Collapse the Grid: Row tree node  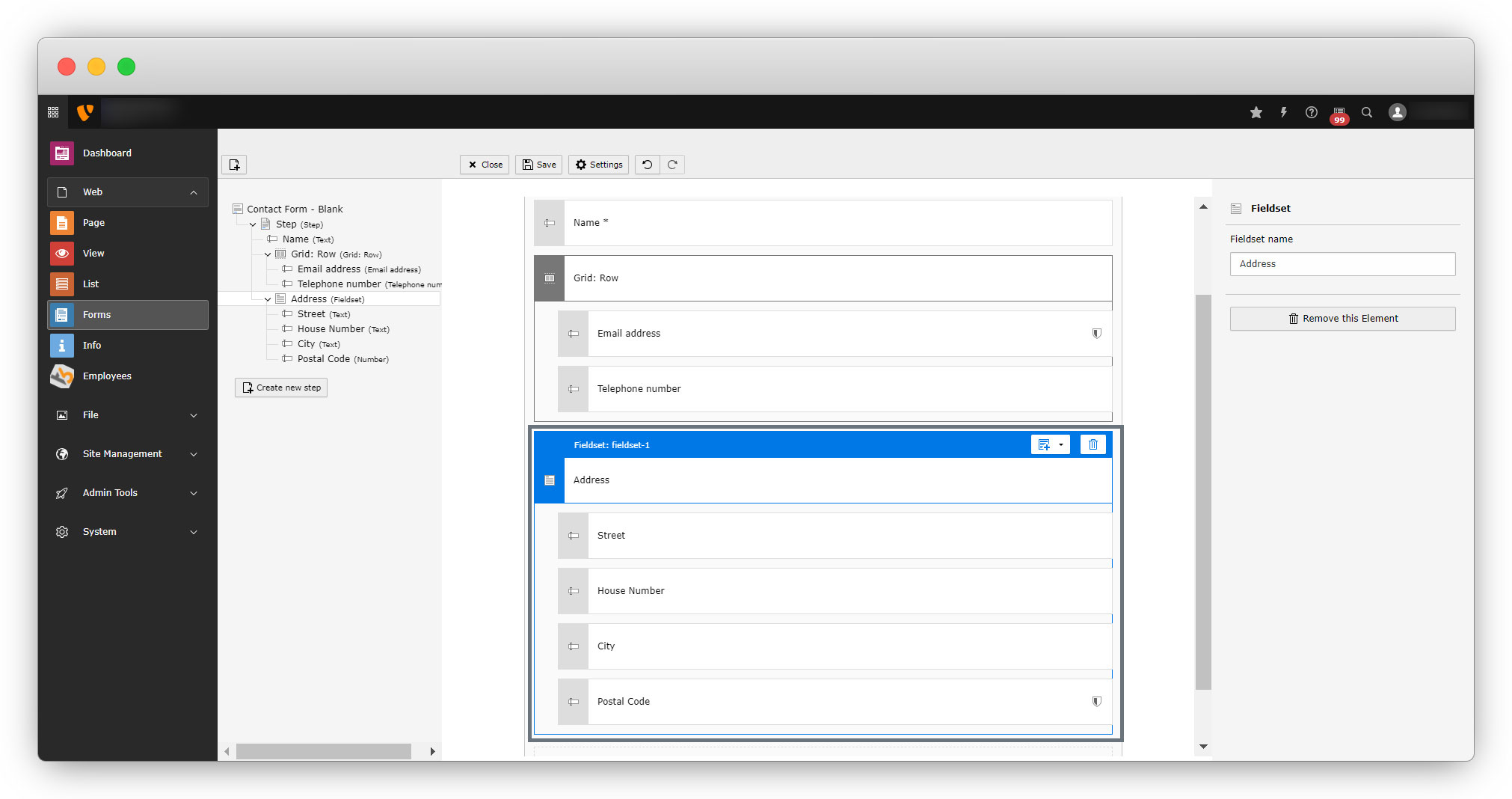(x=268, y=254)
